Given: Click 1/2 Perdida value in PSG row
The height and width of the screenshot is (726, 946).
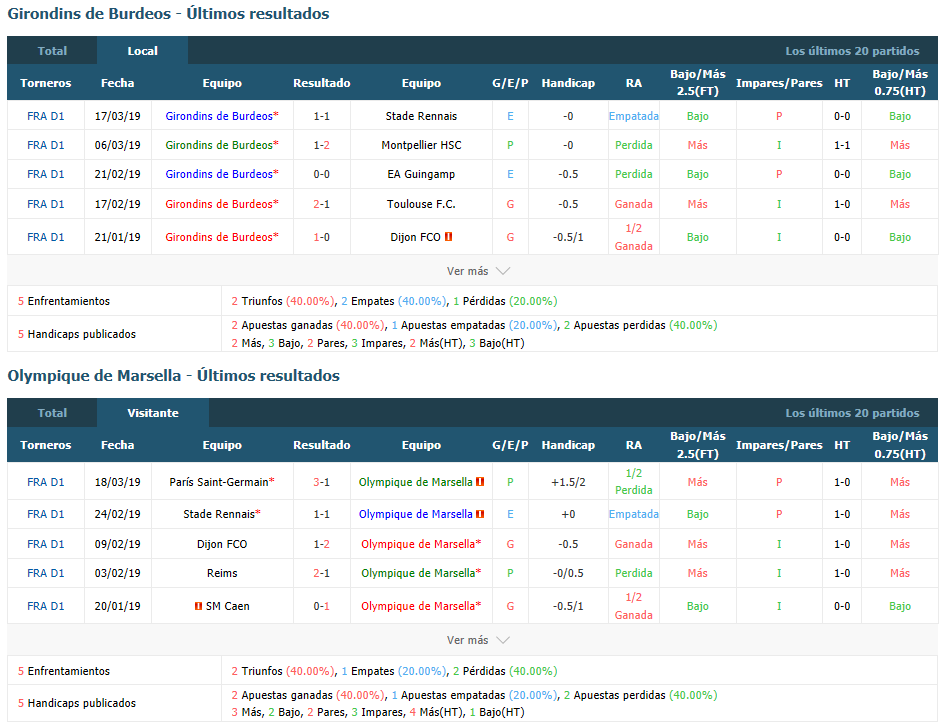Looking at the screenshot, I should click(x=633, y=482).
